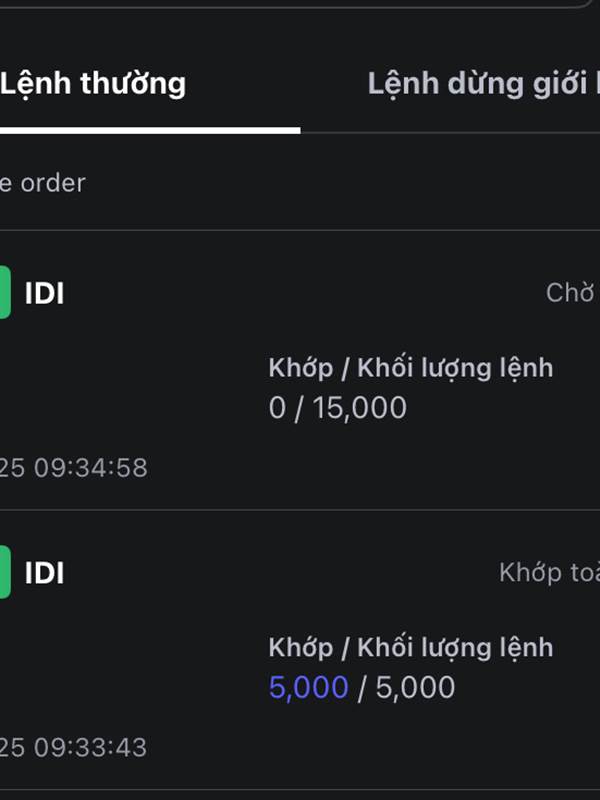
Task: Tap the Khớp toà status of second order
Action: (549, 573)
